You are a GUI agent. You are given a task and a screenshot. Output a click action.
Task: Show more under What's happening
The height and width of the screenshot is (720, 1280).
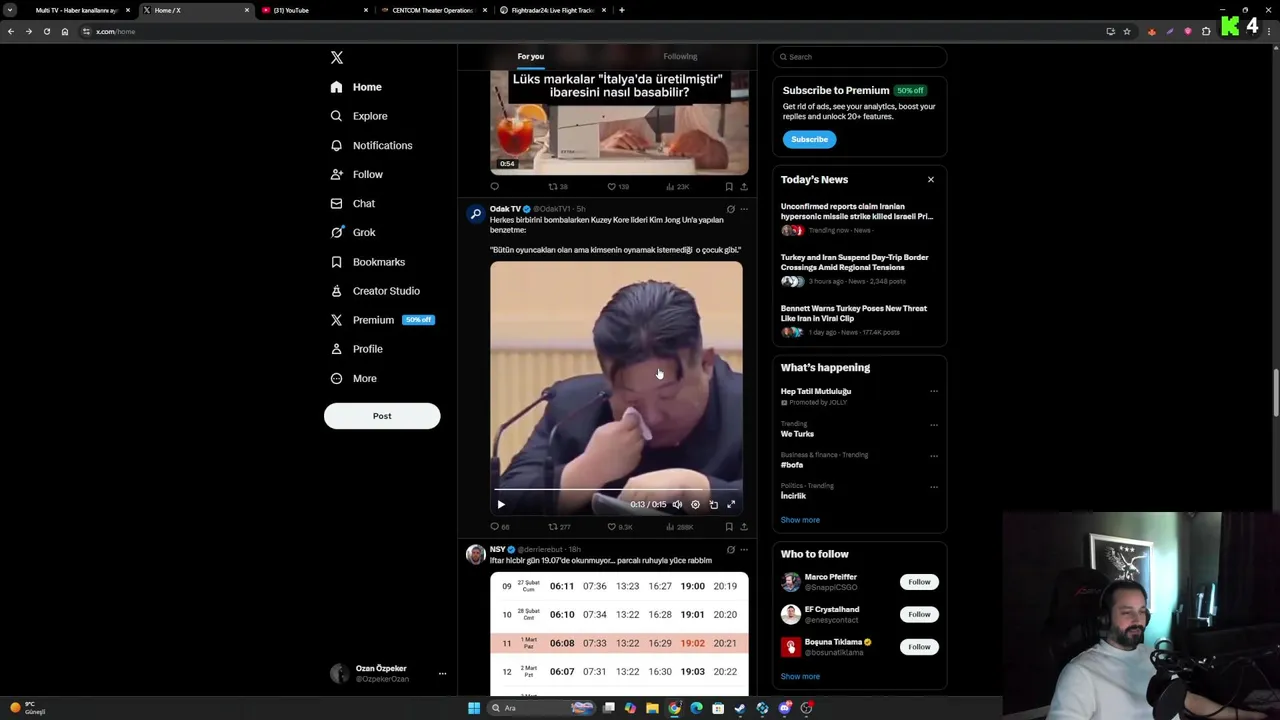point(800,520)
